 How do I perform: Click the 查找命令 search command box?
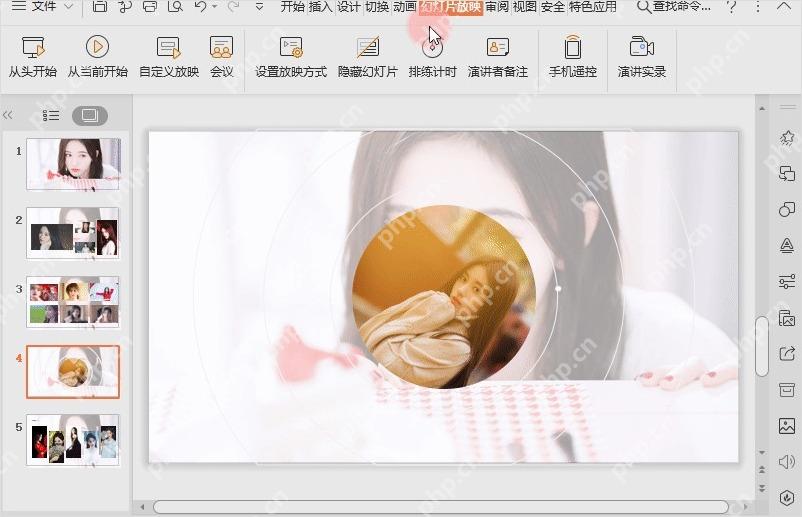click(x=674, y=7)
